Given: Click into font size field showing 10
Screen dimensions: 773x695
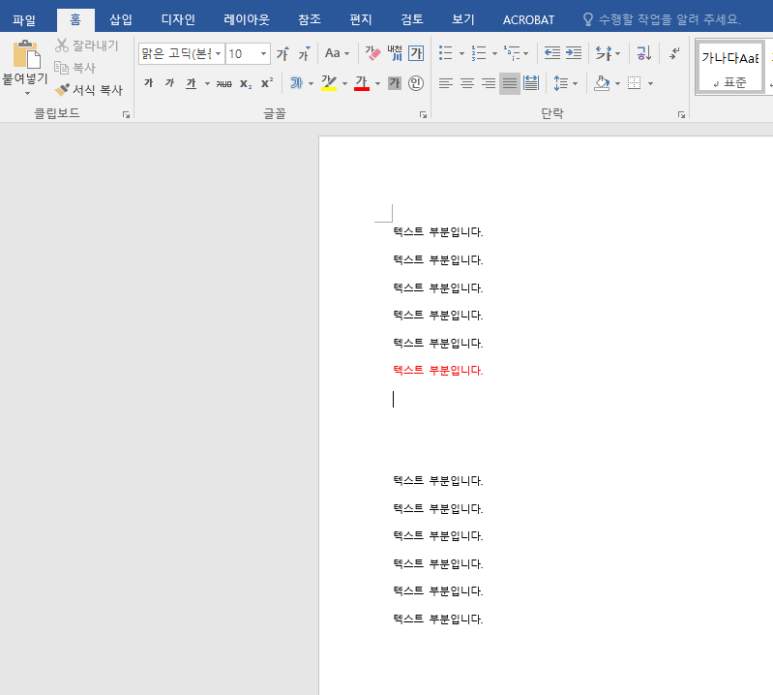Looking at the screenshot, I should pos(242,53).
